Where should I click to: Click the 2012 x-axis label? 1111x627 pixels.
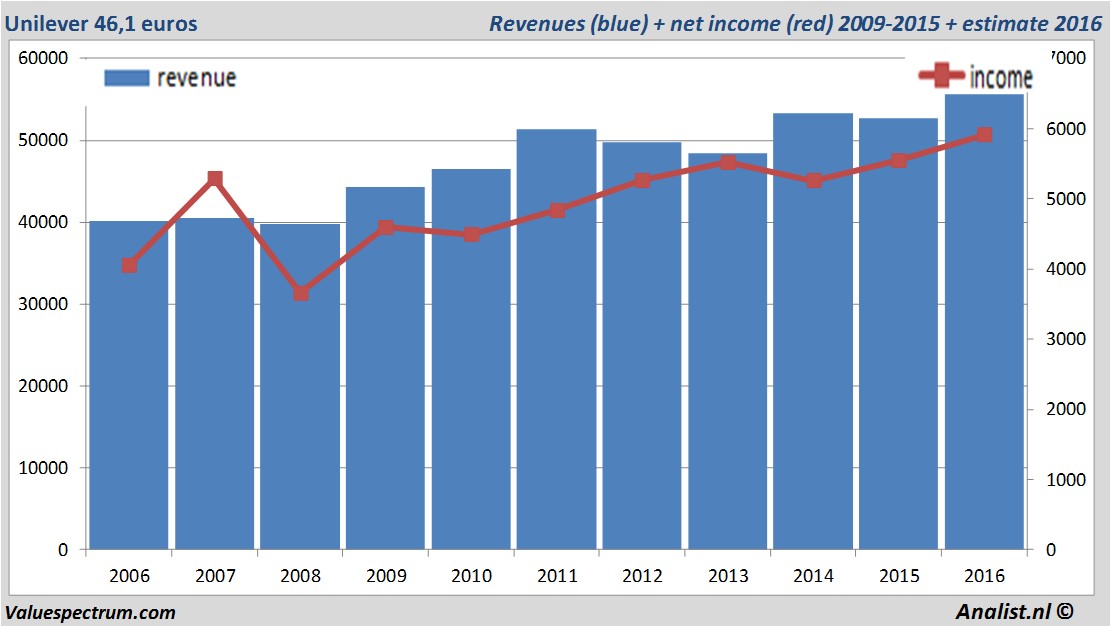click(643, 575)
